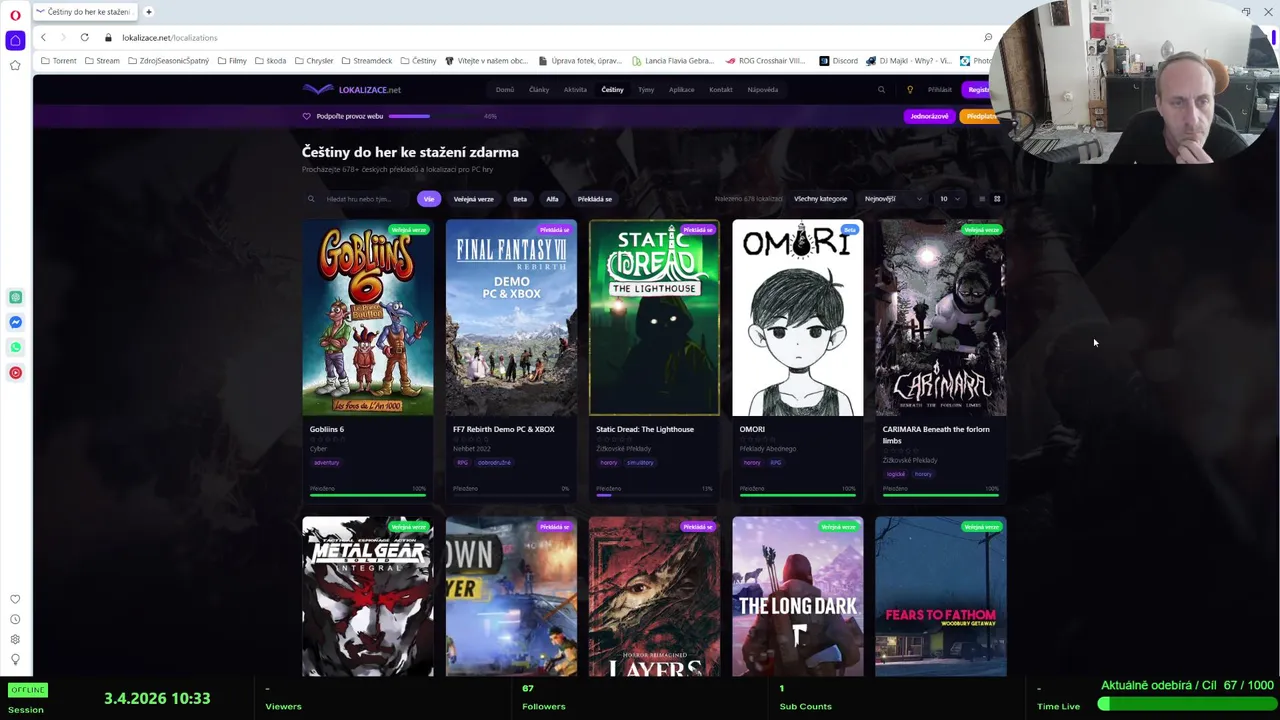This screenshot has height=720, width=1280.
Task: Open WhatsApp in the Opera sidebar
Action: click(x=15, y=347)
